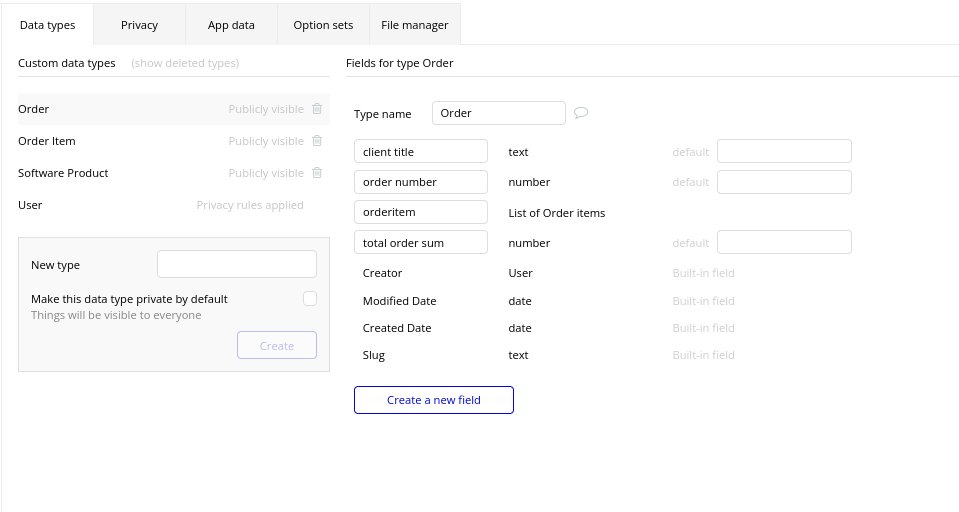The image size is (959, 512).
Task: Open comment bubble next to Type name
Action: coord(581,113)
